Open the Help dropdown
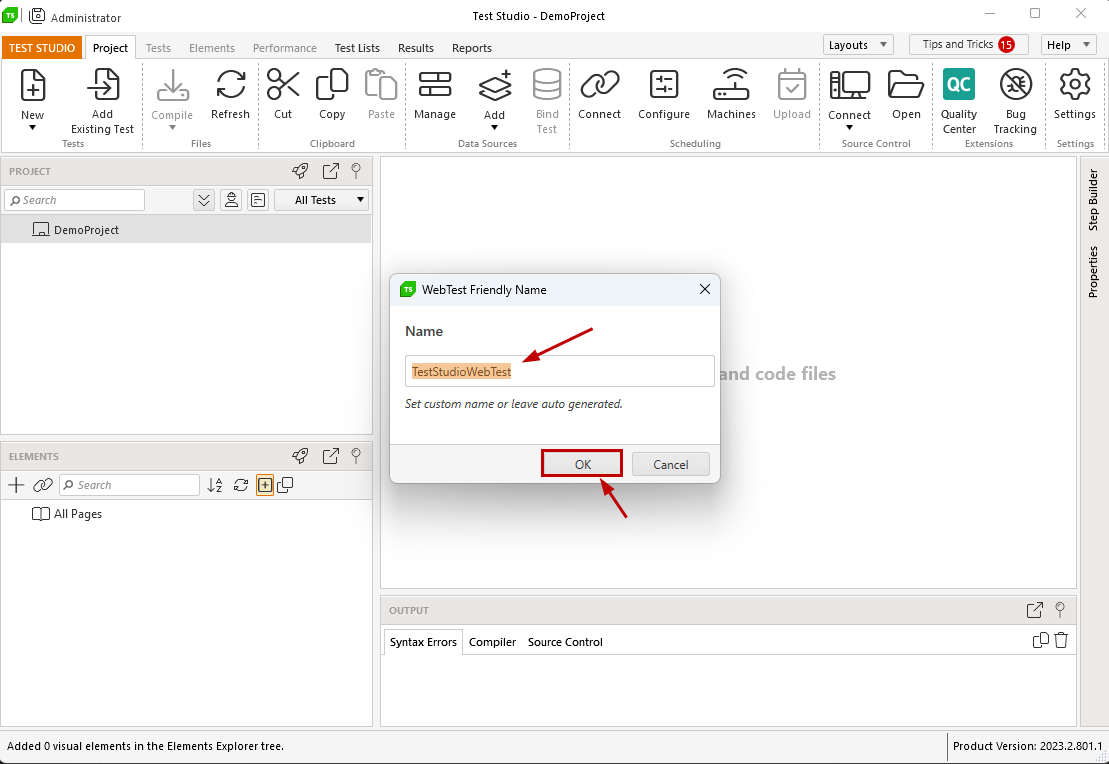 1068,45
